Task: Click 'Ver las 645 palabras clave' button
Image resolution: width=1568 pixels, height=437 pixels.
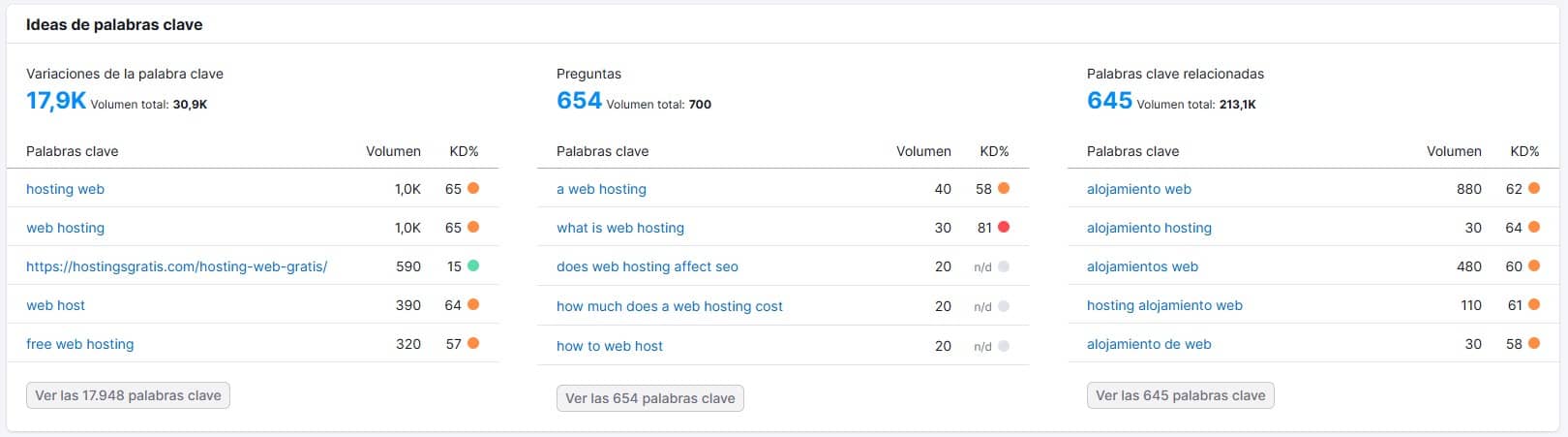Action: tap(1181, 395)
